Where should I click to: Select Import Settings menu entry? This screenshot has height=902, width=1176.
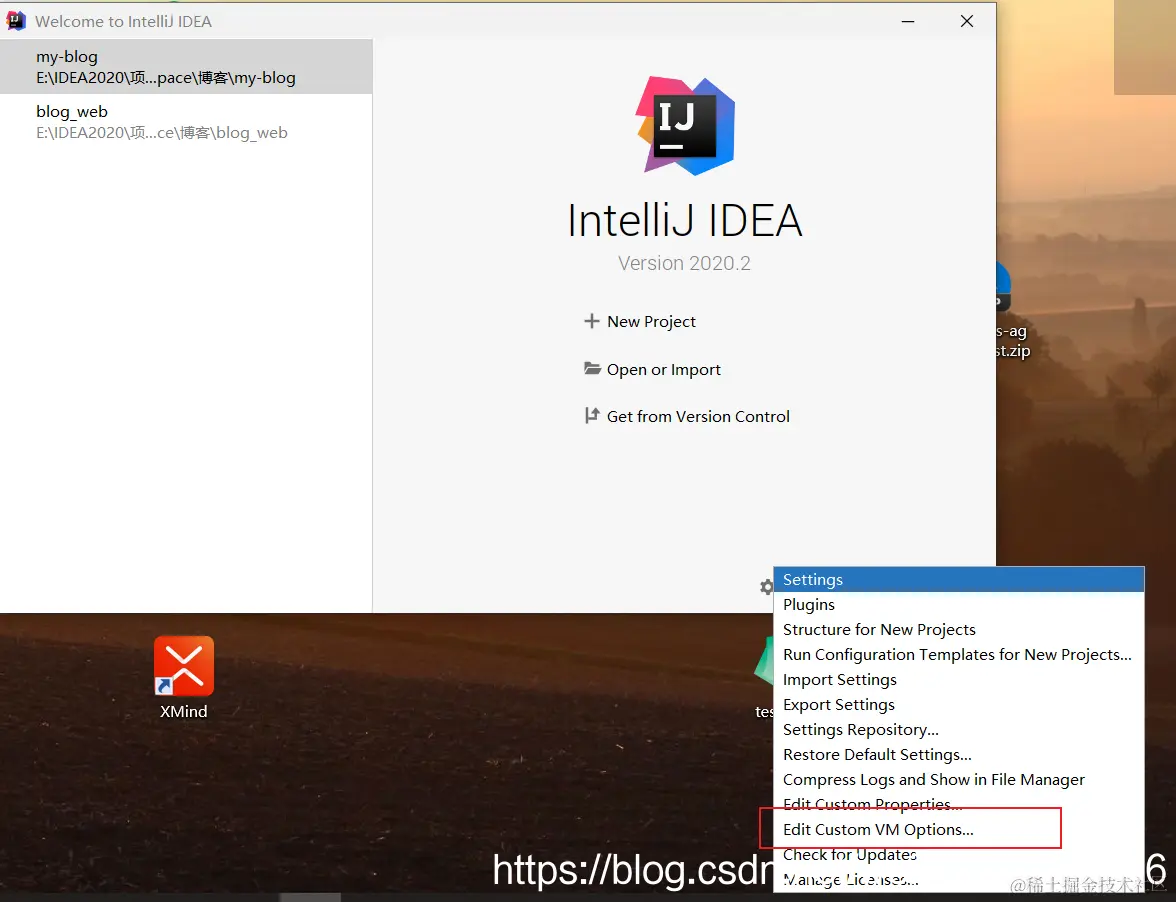point(958,679)
